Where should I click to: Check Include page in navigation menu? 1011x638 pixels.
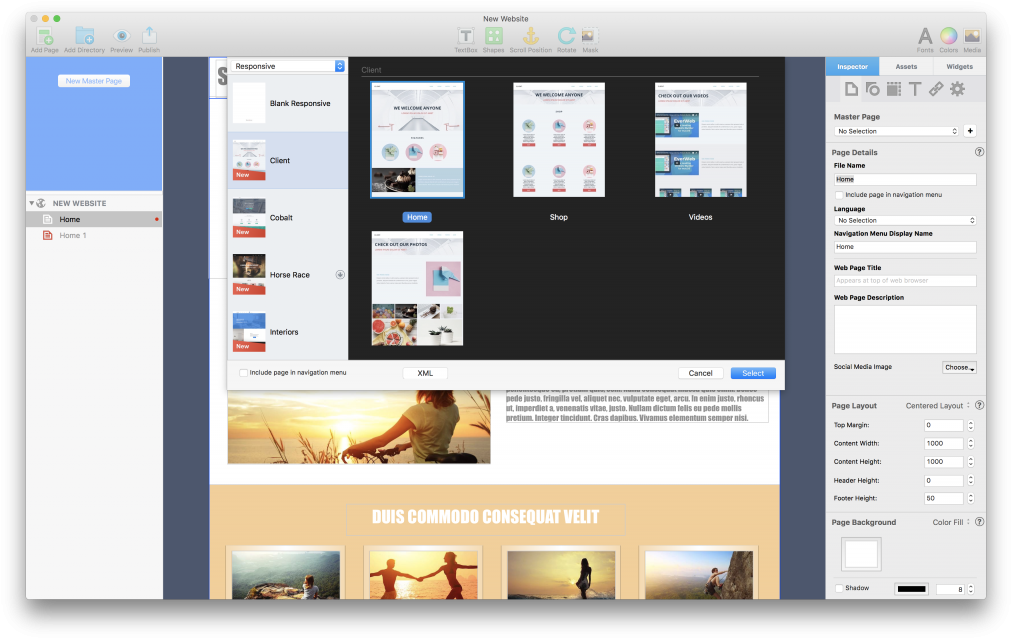243,372
